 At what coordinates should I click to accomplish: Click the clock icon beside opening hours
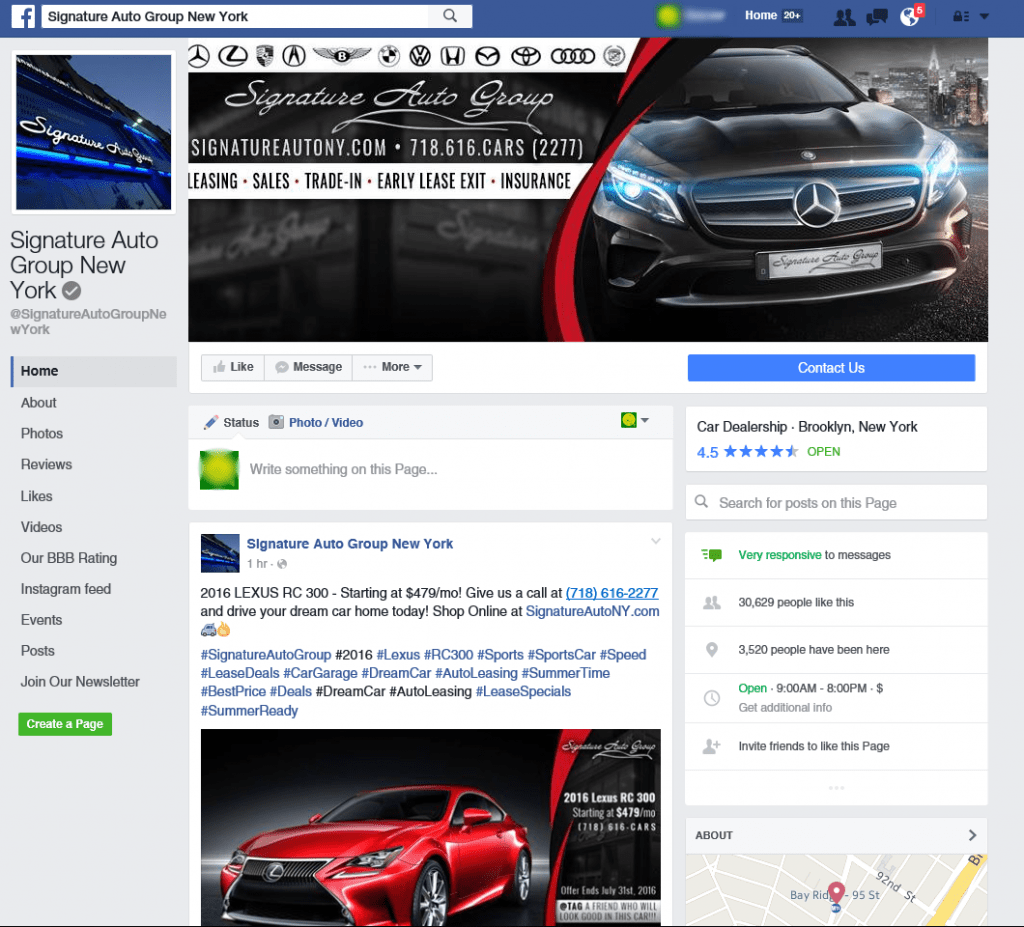pos(712,698)
